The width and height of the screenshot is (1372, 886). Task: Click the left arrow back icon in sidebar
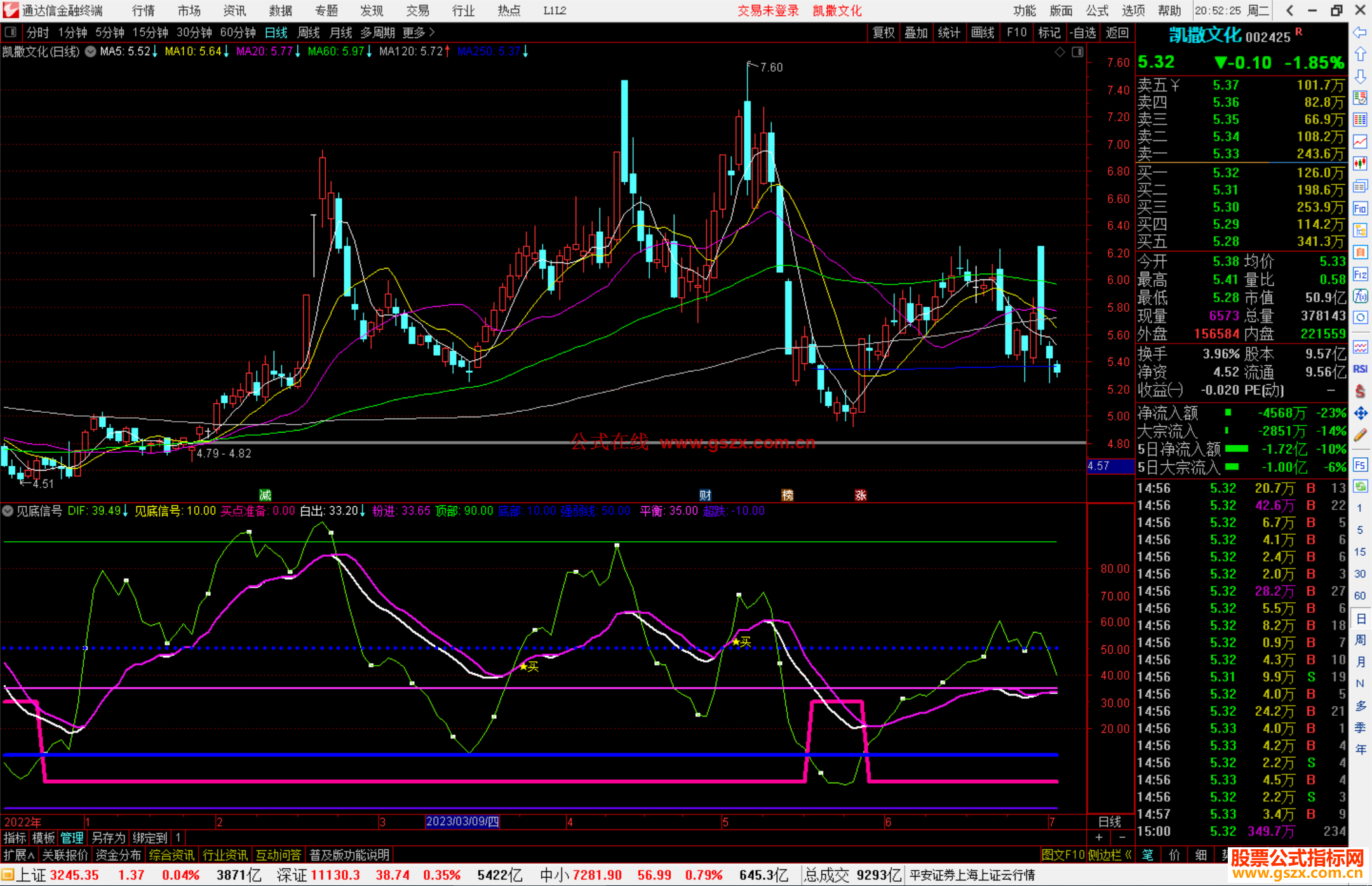tap(1360, 32)
